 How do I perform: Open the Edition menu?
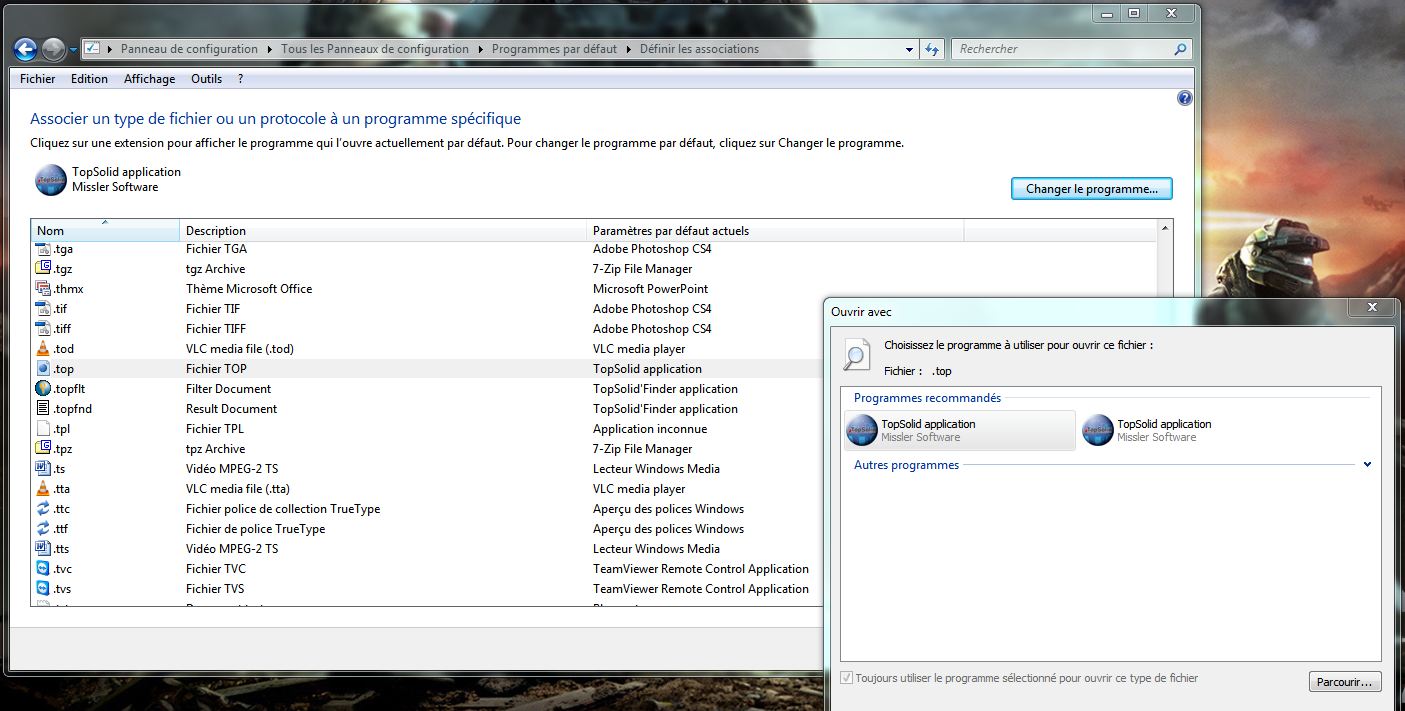(90, 79)
